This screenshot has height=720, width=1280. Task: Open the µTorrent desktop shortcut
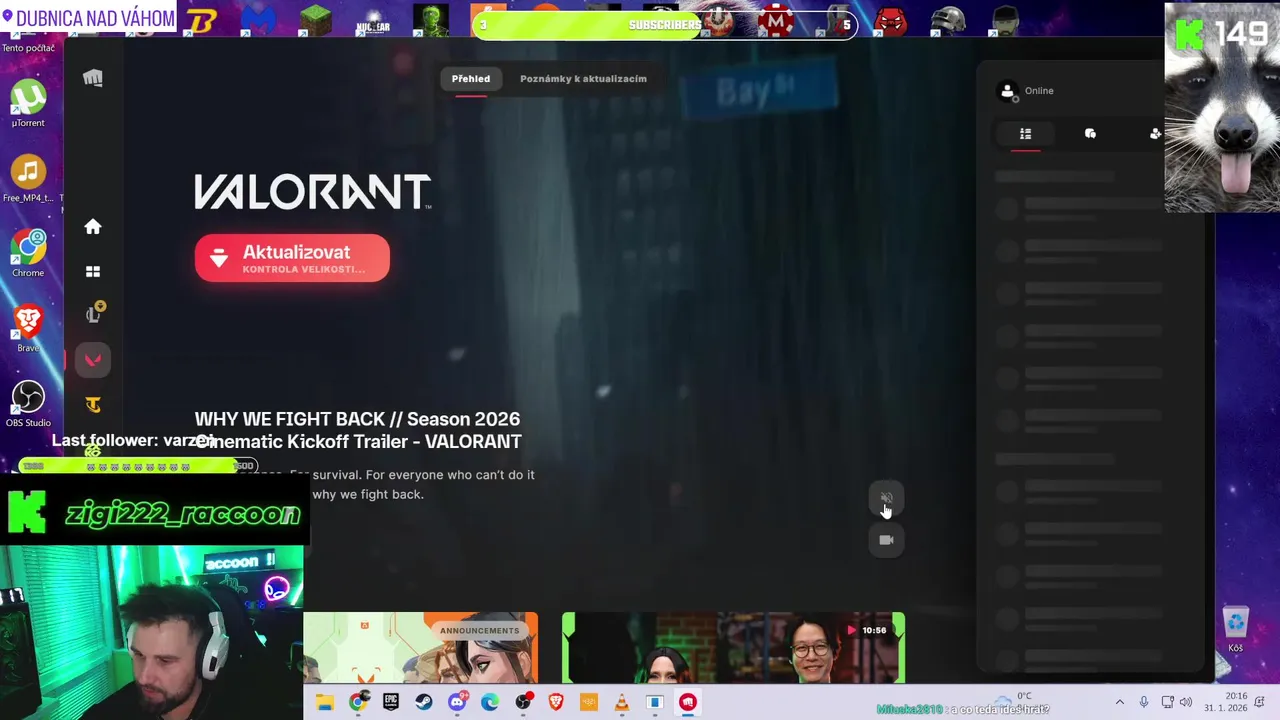[28, 104]
